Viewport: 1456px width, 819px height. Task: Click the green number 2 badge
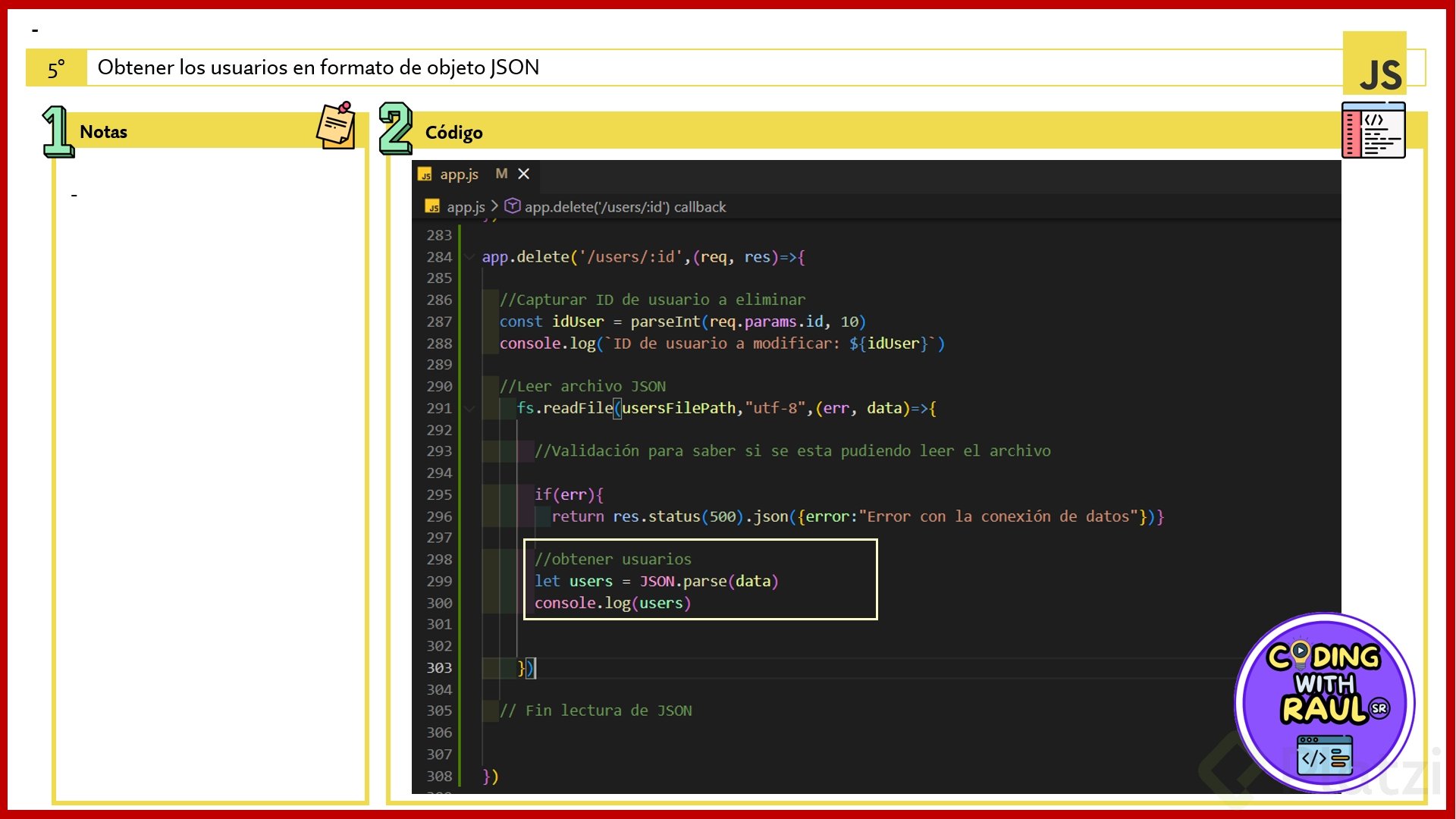(395, 128)
